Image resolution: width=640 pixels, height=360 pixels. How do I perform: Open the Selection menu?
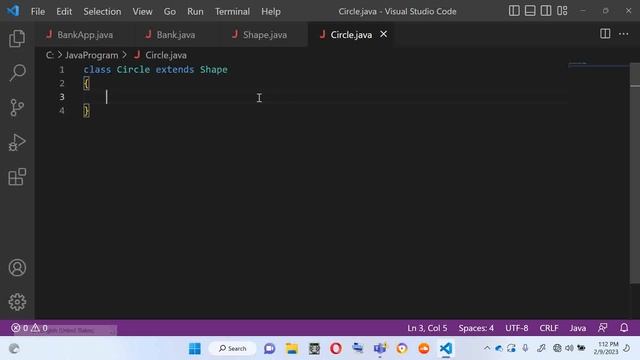pyautogui.click(x=102, y=11)
